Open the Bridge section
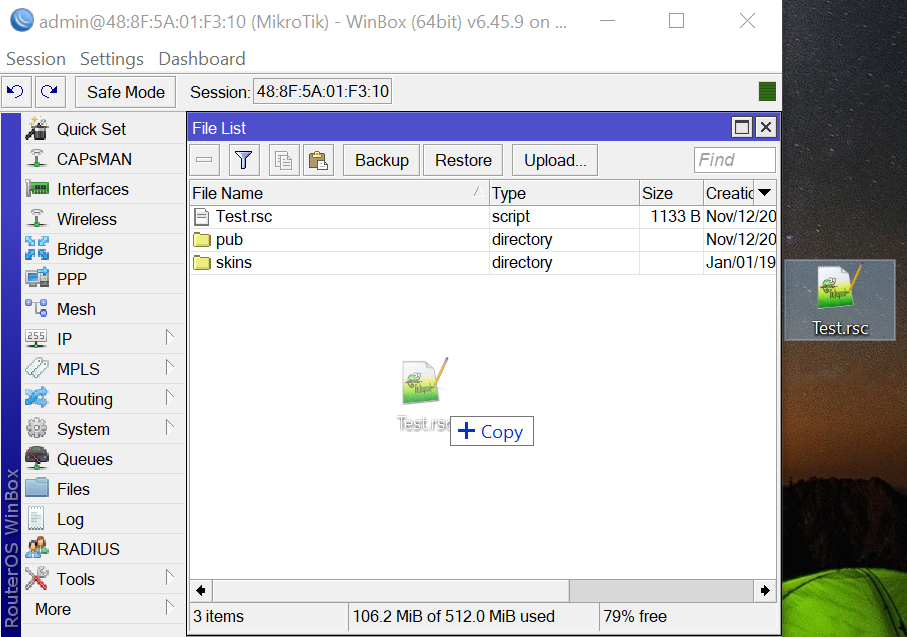The width and height of the screenshot is (907, 637). tap(104, 249)
